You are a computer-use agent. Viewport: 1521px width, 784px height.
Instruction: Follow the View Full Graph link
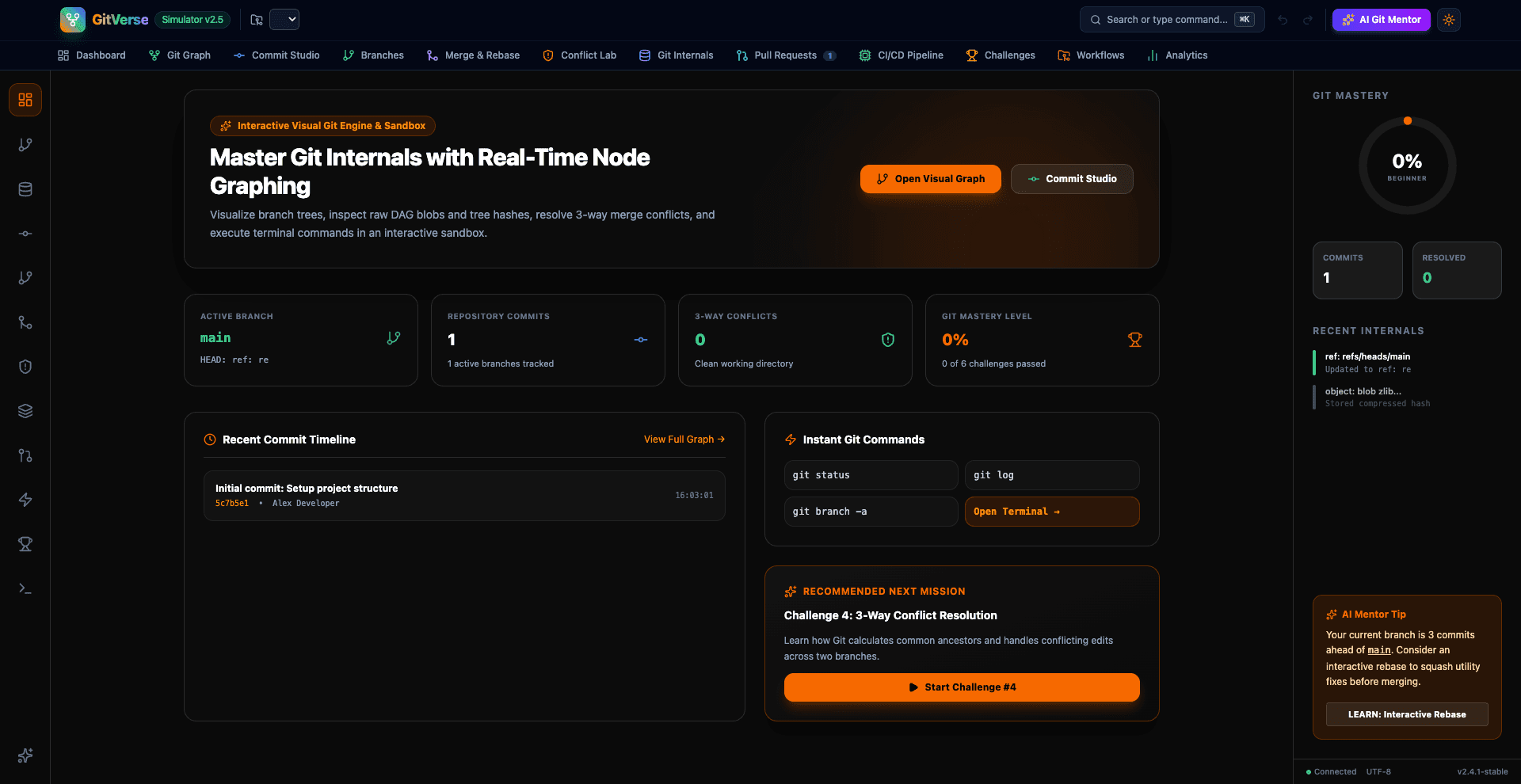point(684,440)
